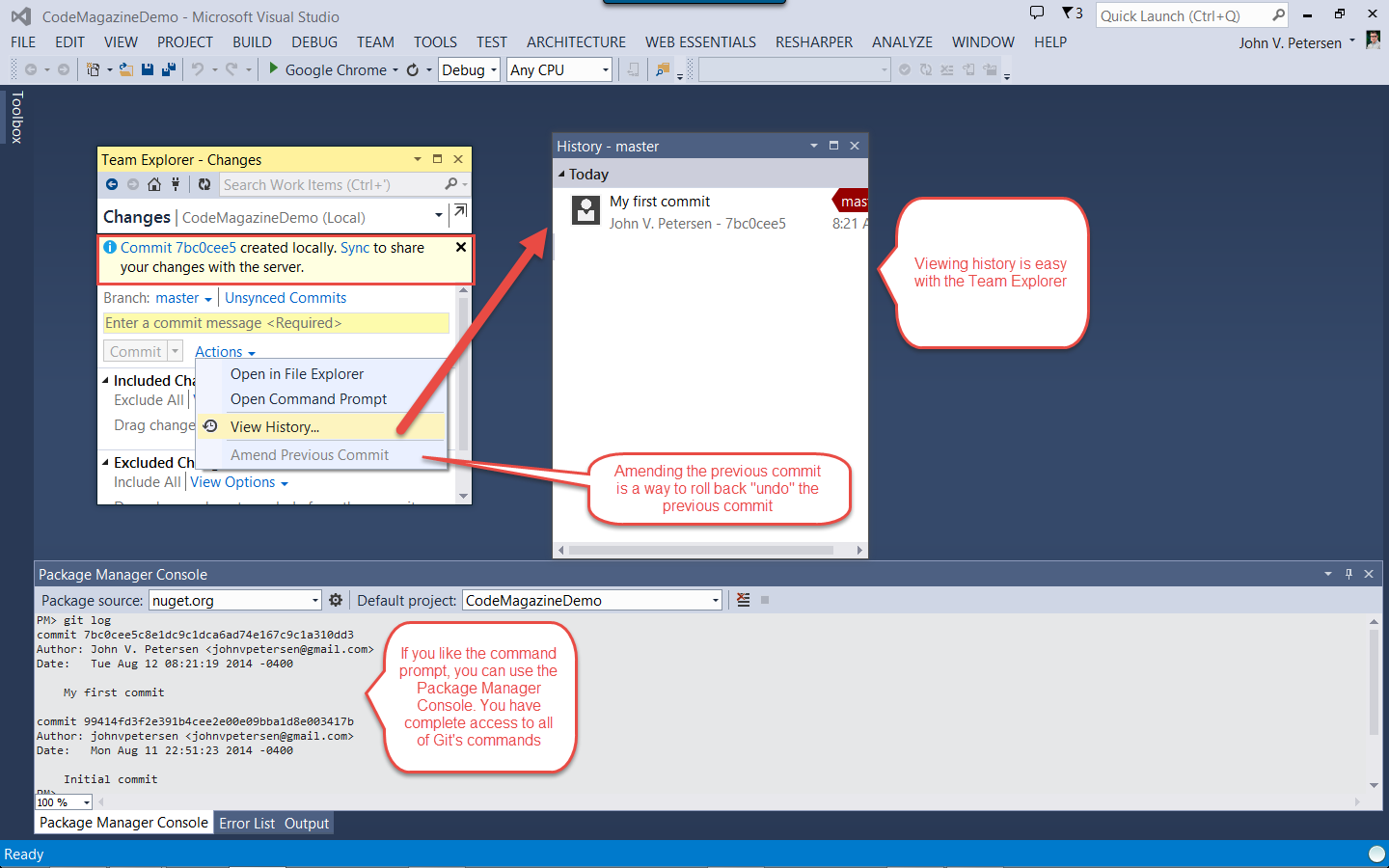Open the View Options dropdown

pyautogui.click(x=239, y=482)
